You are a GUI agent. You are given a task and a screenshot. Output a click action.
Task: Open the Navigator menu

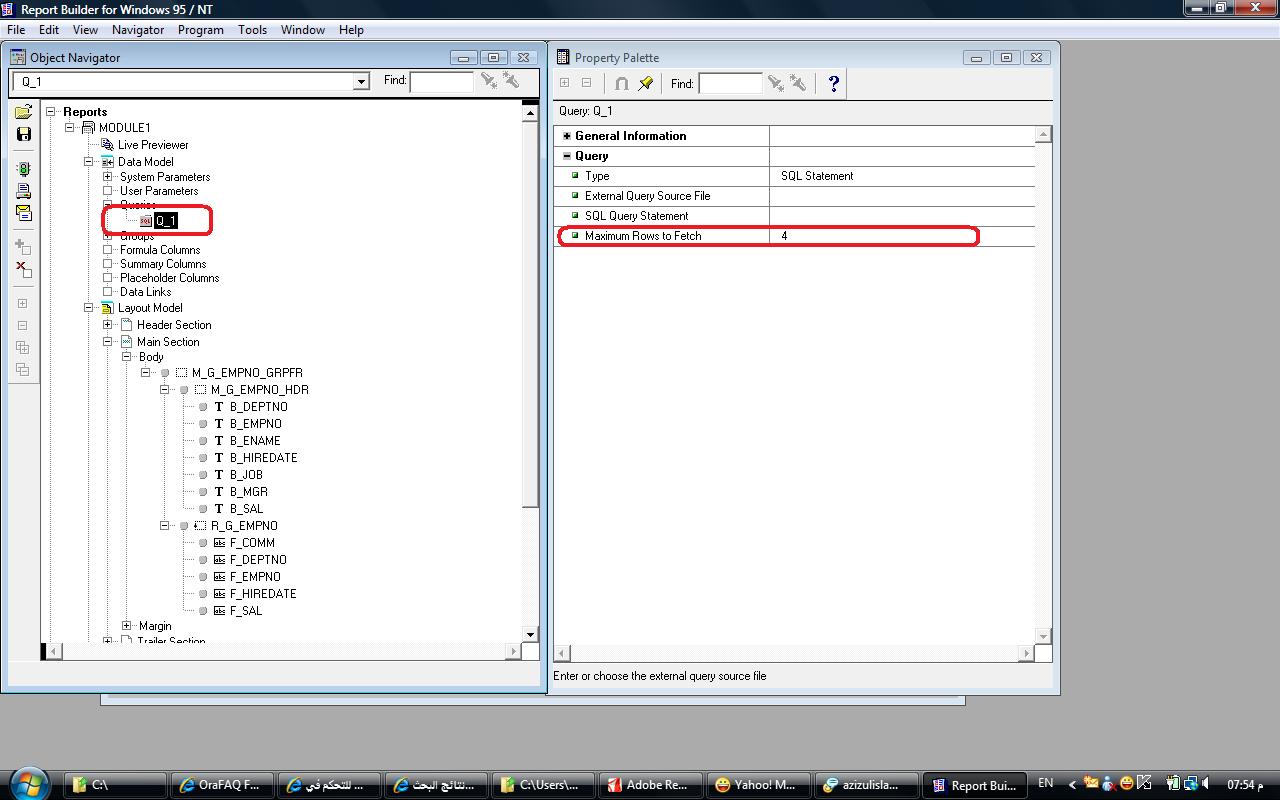coord(137,30)
